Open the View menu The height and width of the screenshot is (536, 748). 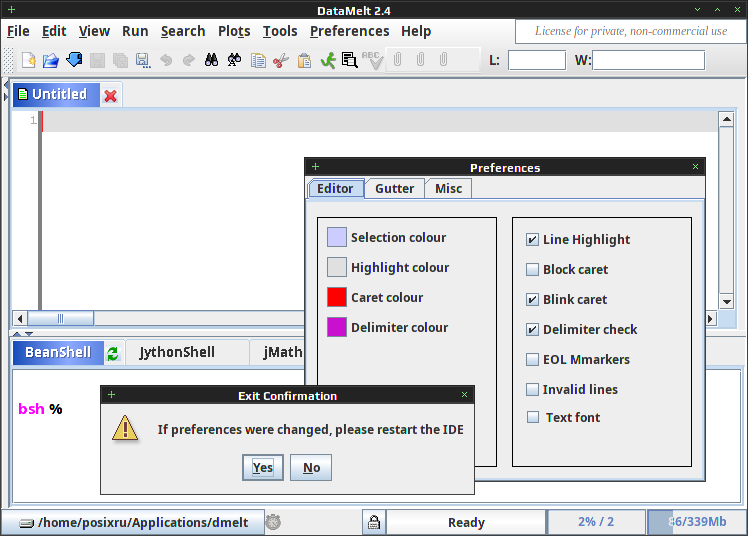[x=94, y=31]
